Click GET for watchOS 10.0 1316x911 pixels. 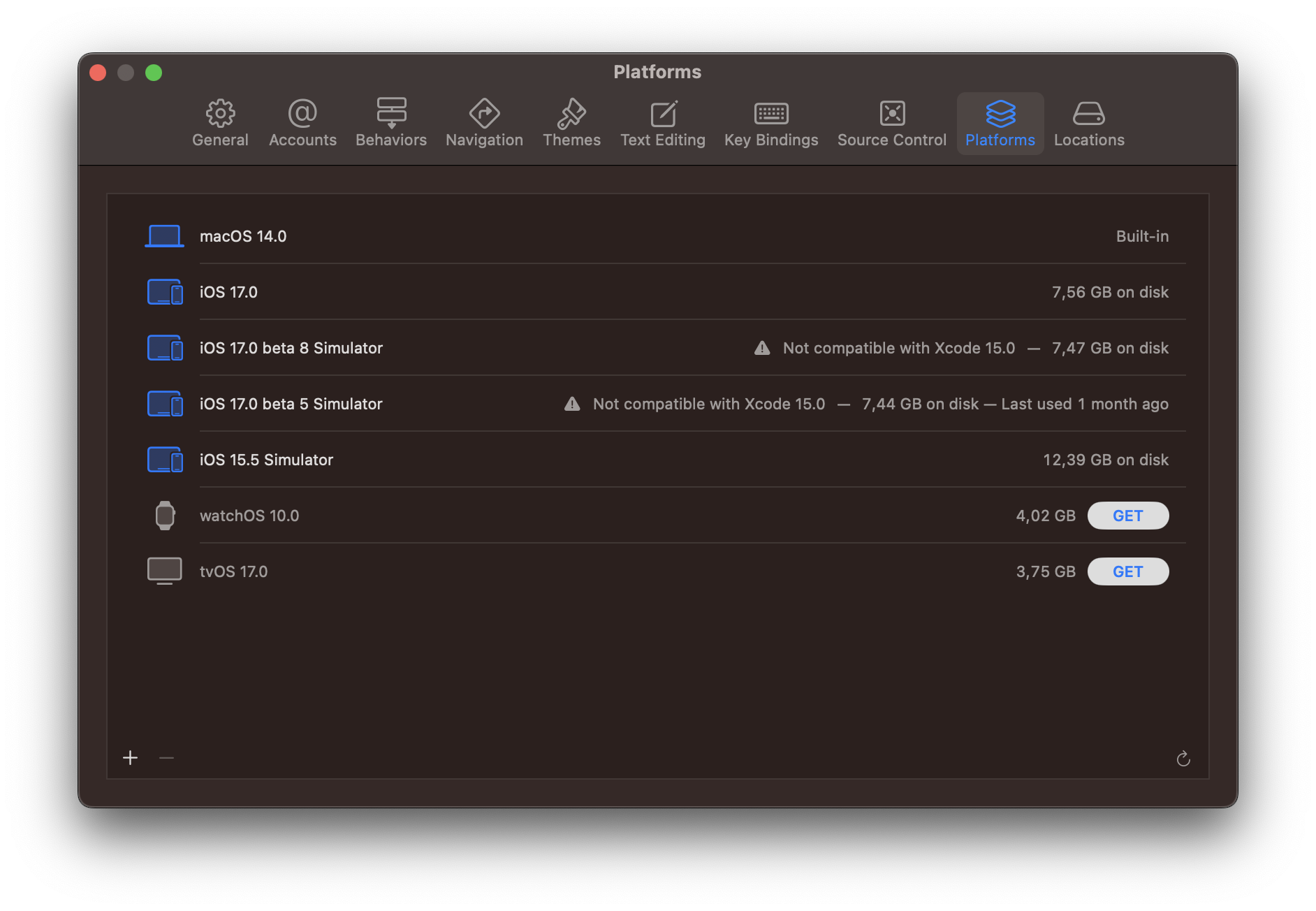(1127, 515)
